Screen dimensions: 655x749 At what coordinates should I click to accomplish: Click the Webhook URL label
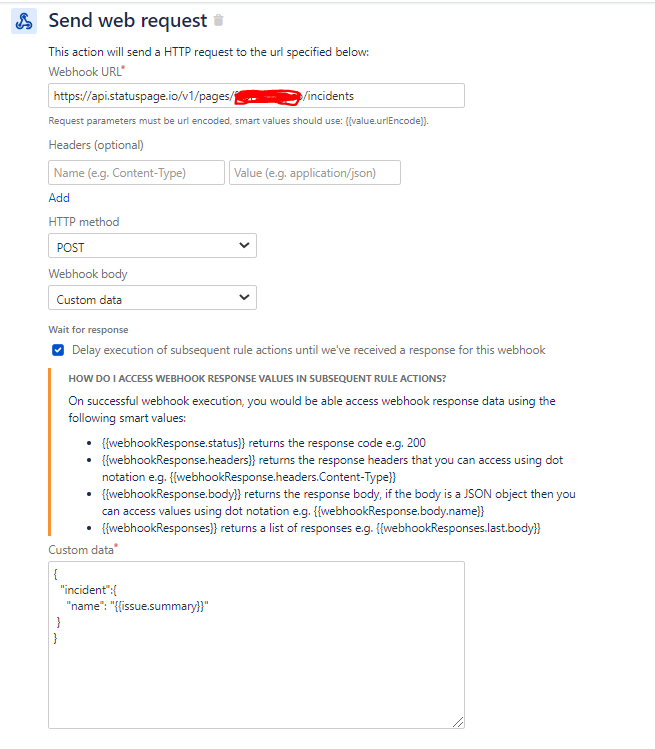point(86,72)
